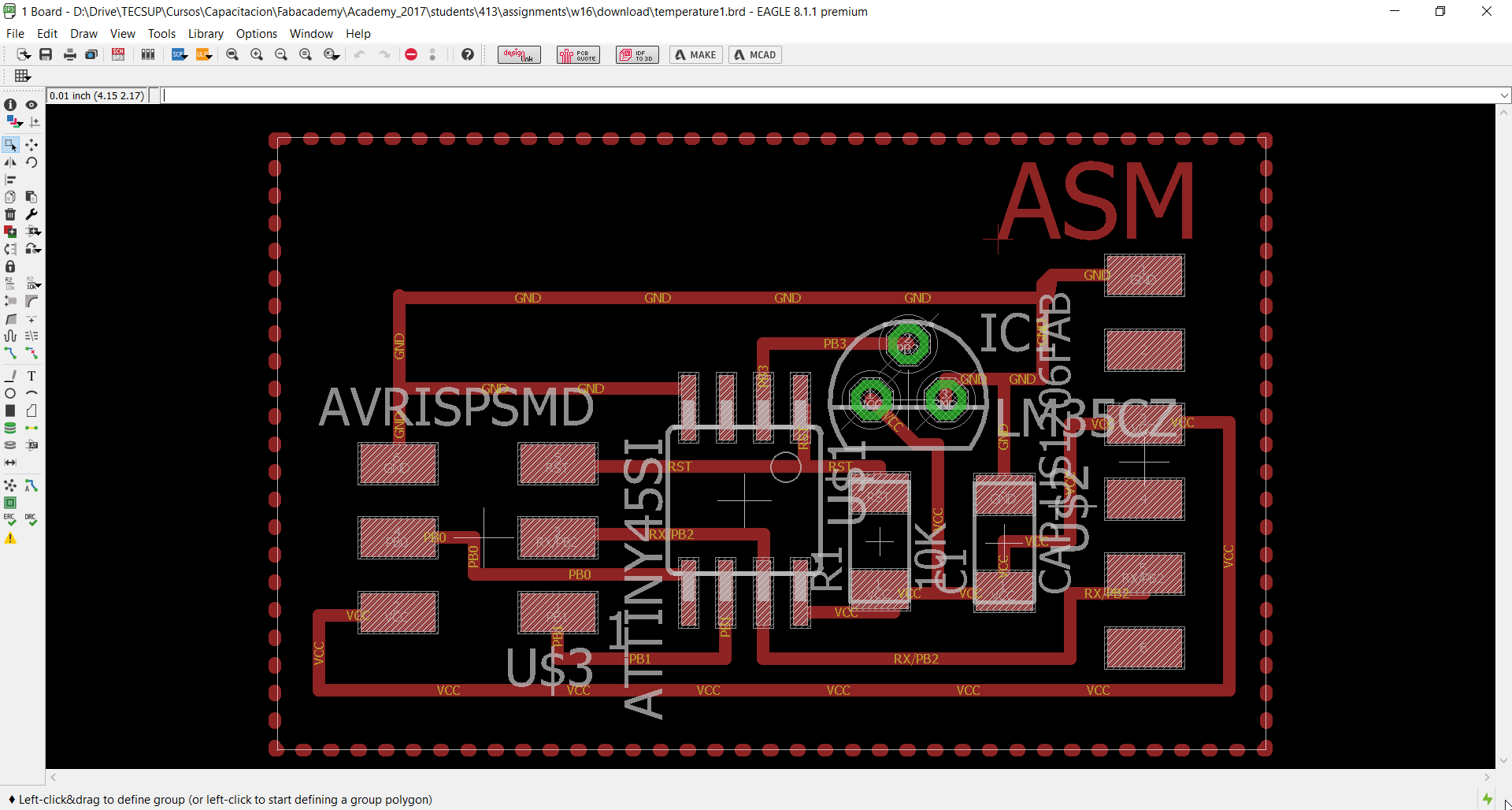Open the Library menu

tap(206, 33)
